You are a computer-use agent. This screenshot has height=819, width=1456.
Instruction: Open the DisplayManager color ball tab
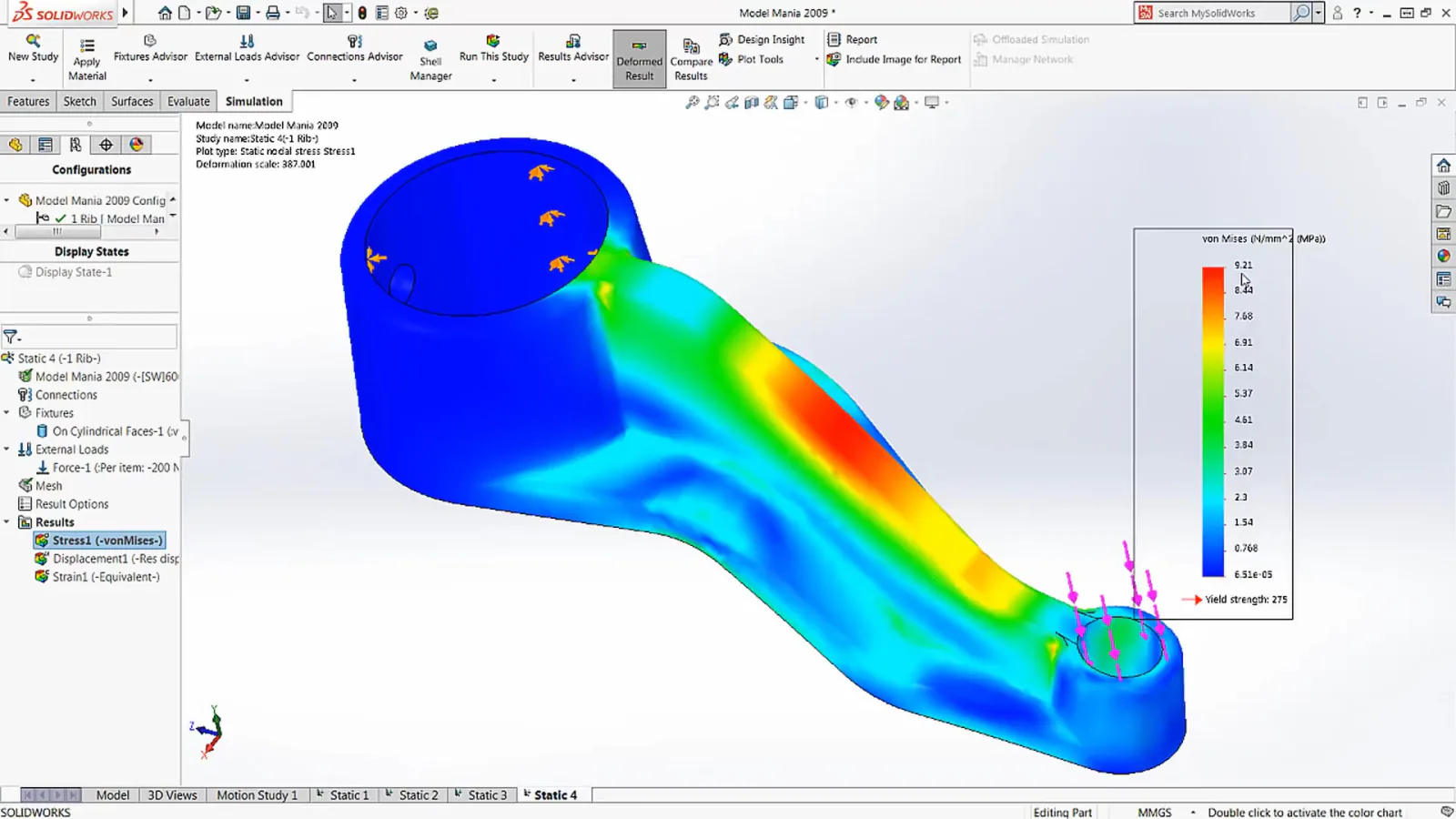click(136, 145)
